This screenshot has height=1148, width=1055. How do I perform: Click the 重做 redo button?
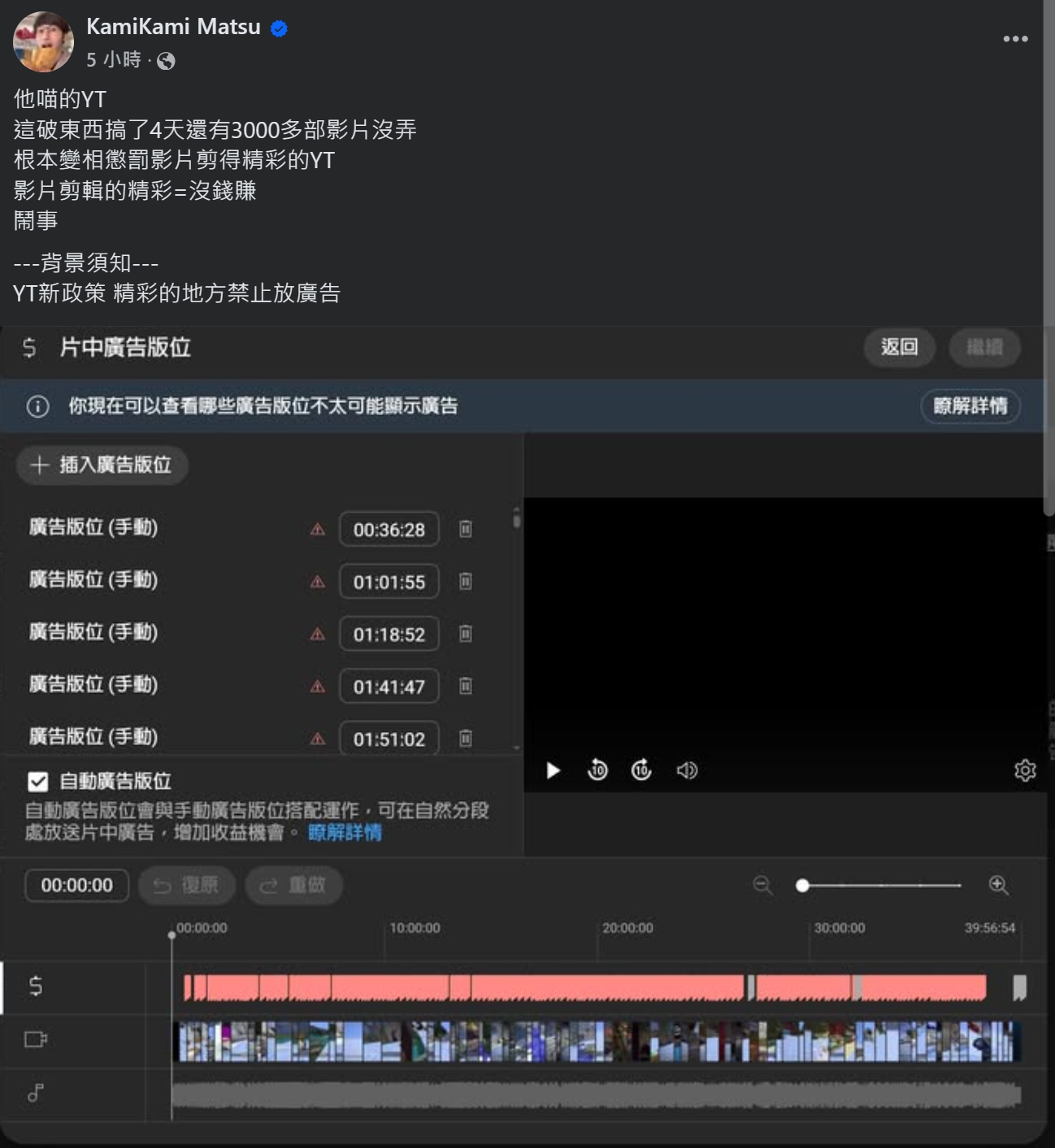(x=293, y=886)
